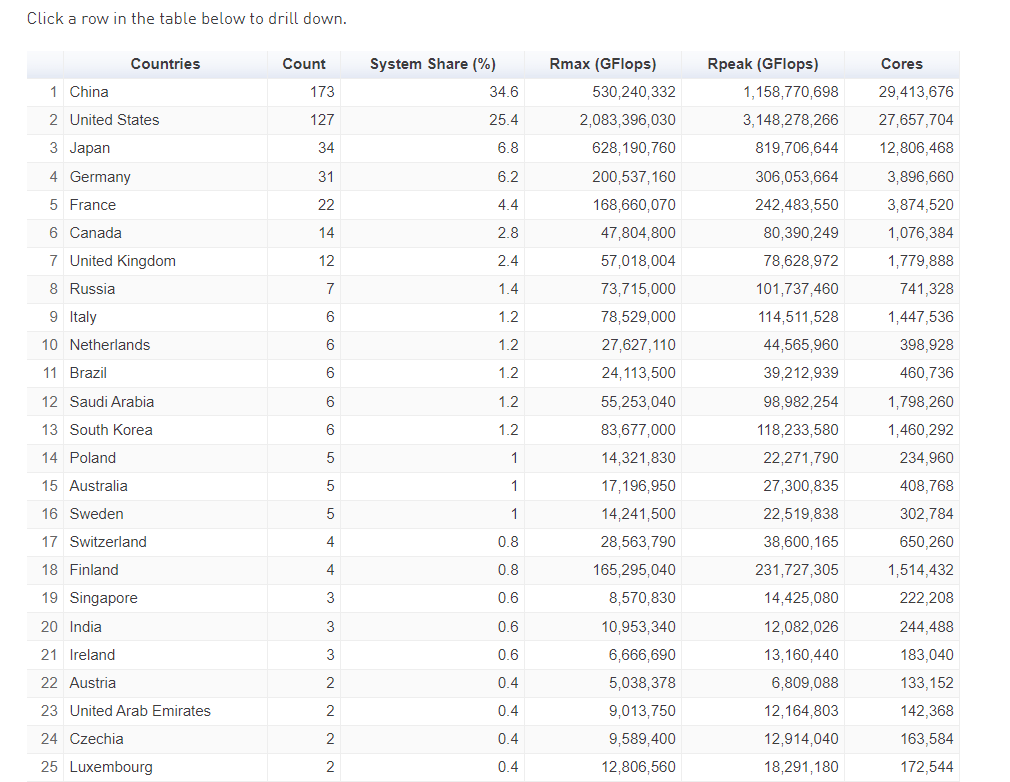Screen dimensions: 1010x782
Task: Click the United Kingdom row
Action: tap(122, 261)
